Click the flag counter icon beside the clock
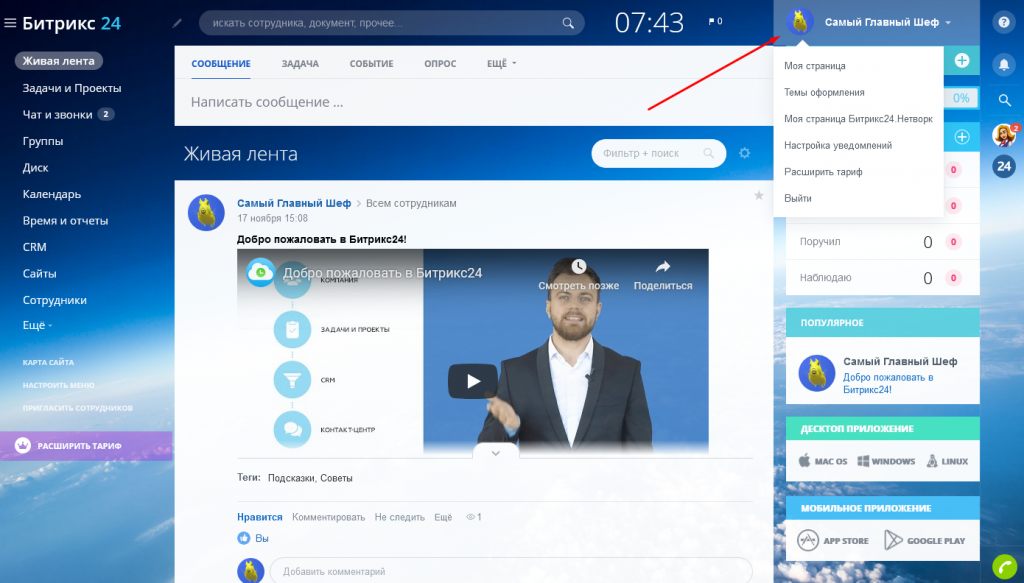 click(x=715, y=22)
